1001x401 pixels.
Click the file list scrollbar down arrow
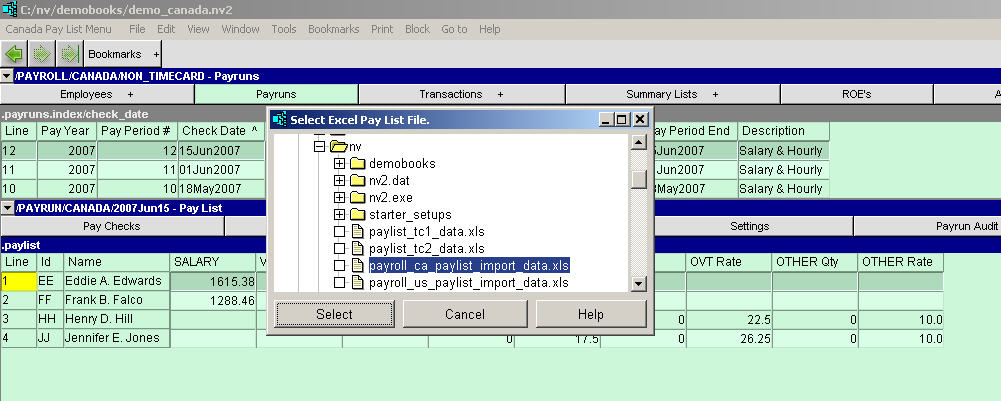[638, 284]
